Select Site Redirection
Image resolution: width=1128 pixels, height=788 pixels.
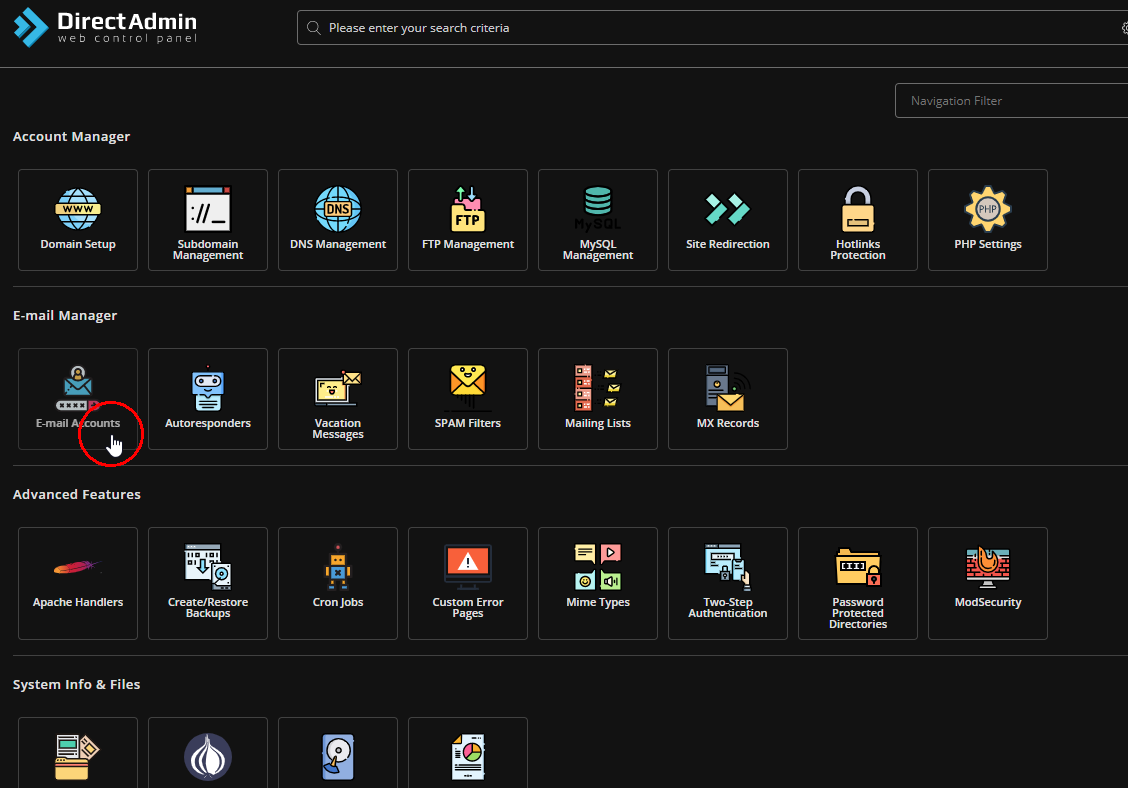(x=728, y=220)
